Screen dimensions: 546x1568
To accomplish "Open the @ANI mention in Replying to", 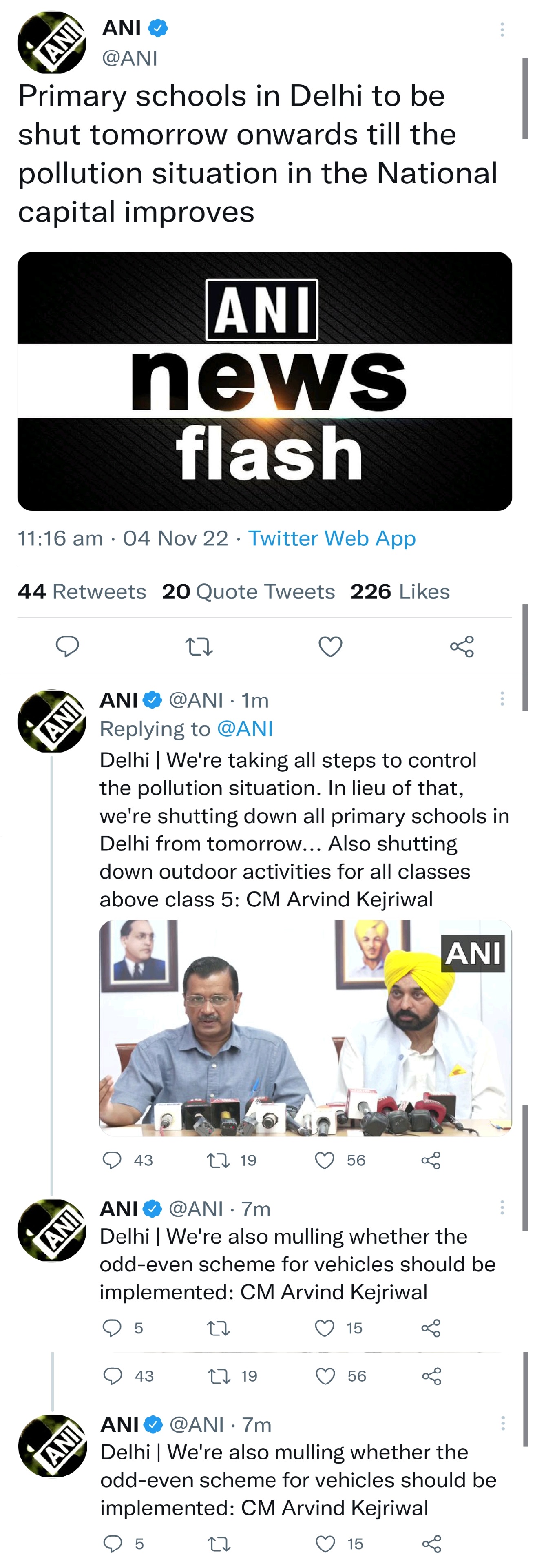I will (x=245, y=729).
